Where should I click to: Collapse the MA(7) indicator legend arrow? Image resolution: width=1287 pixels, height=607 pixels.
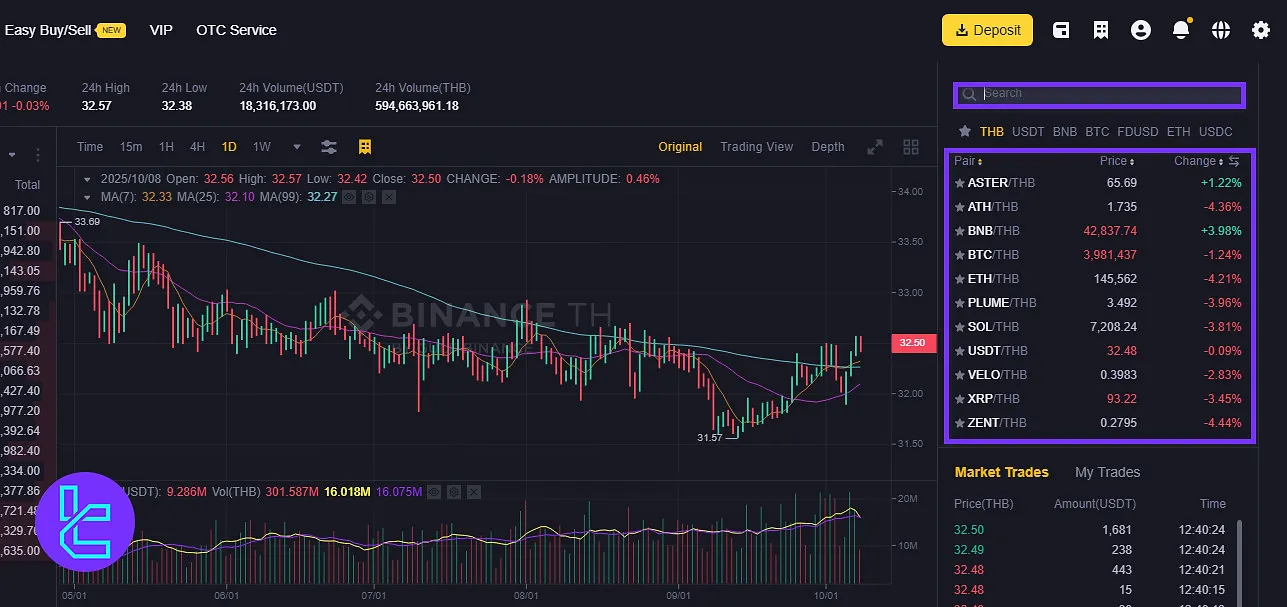[x=89, y=197]
